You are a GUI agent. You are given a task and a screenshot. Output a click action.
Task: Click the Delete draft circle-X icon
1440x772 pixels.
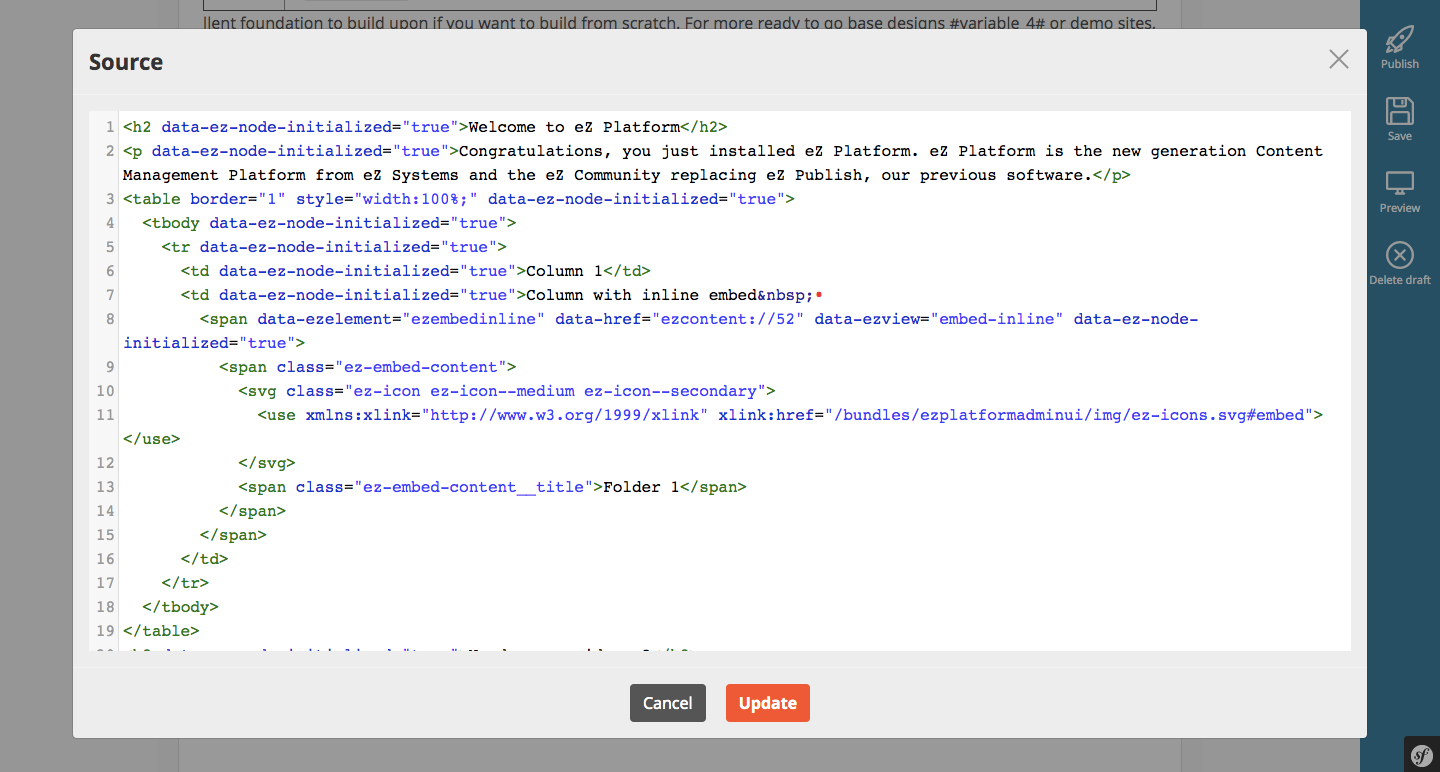(1400, 255)
